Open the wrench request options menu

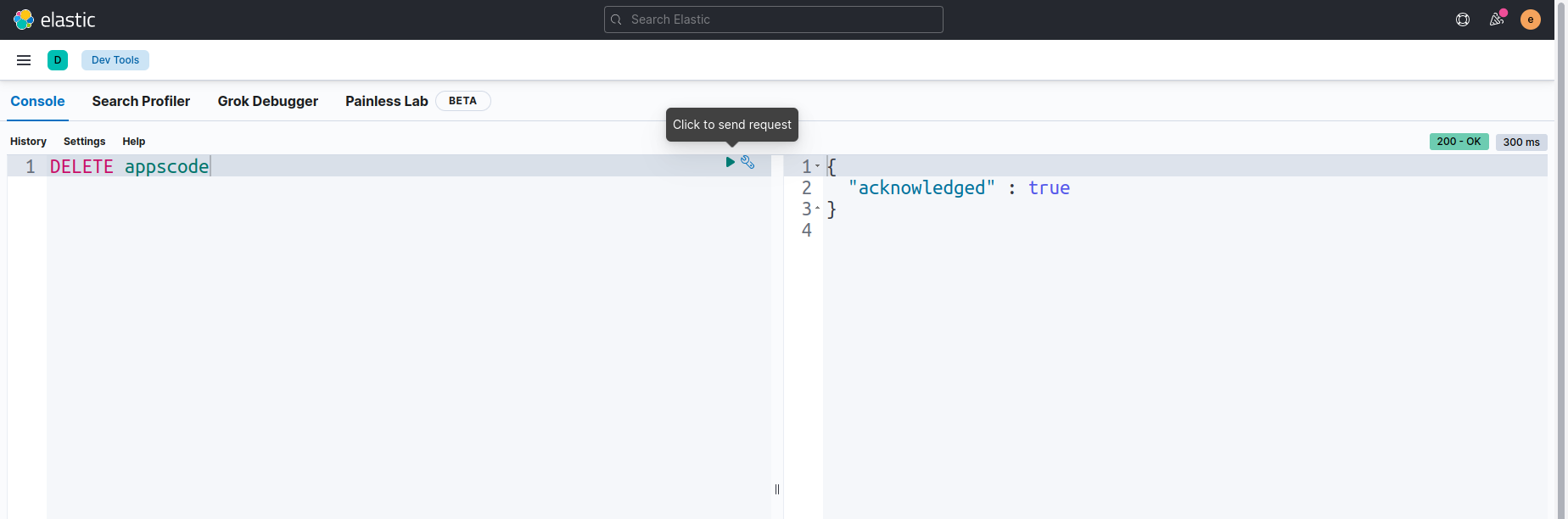[748, 162]
